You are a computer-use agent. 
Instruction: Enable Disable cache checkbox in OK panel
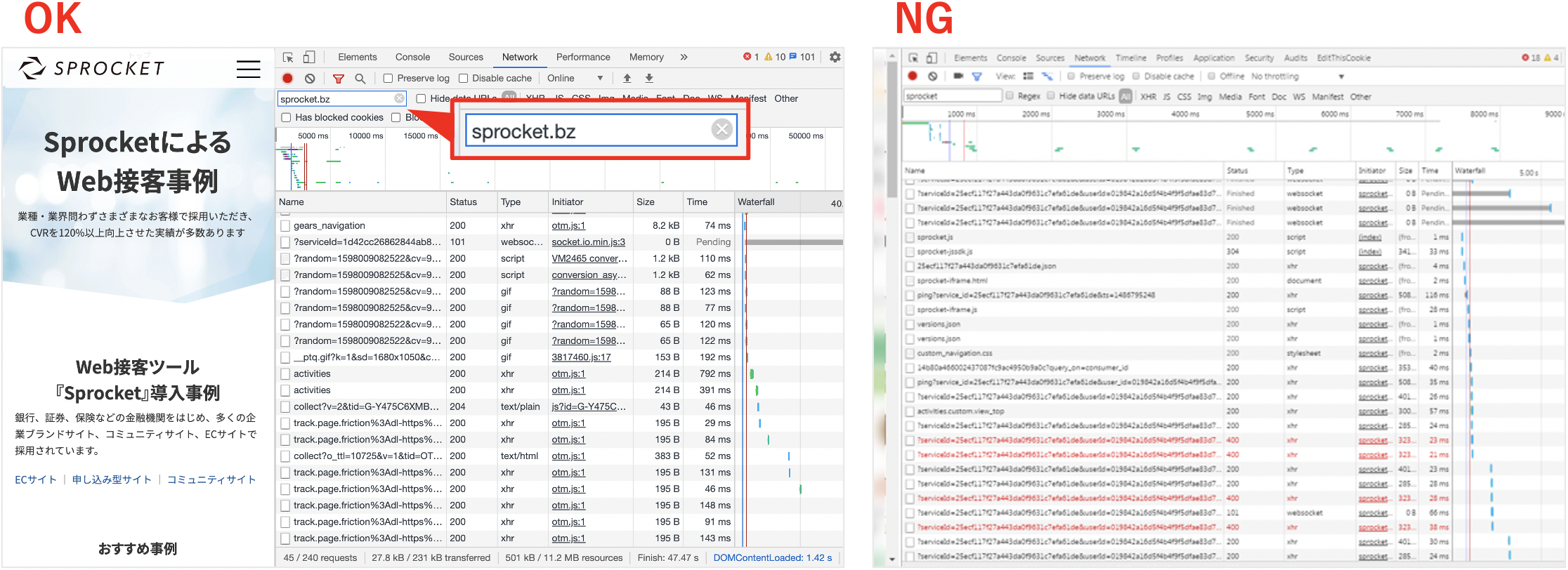click(x=463, y=79)
